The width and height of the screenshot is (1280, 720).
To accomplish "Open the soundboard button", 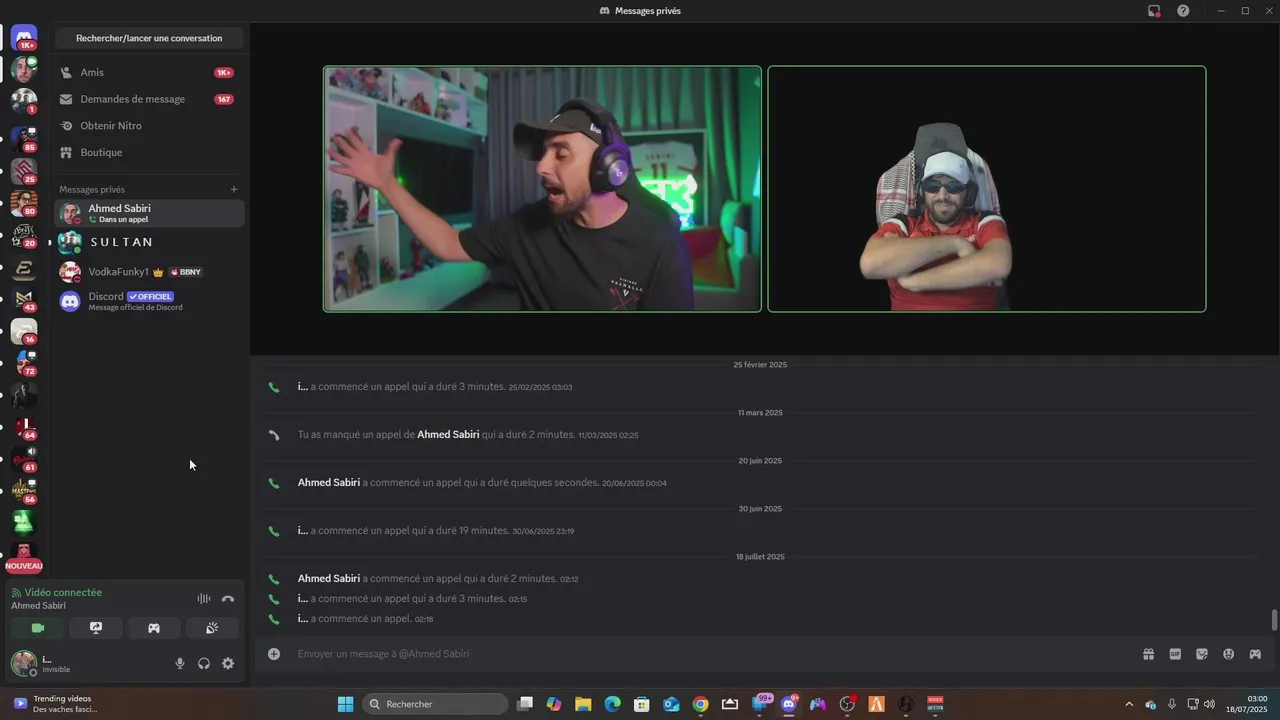I will 212,628.
